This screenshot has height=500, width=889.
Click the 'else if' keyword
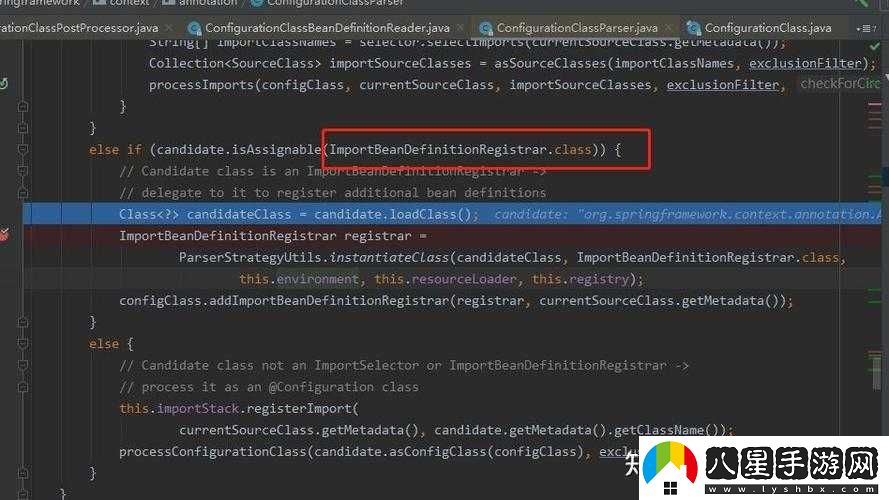(x=115, y=150)
